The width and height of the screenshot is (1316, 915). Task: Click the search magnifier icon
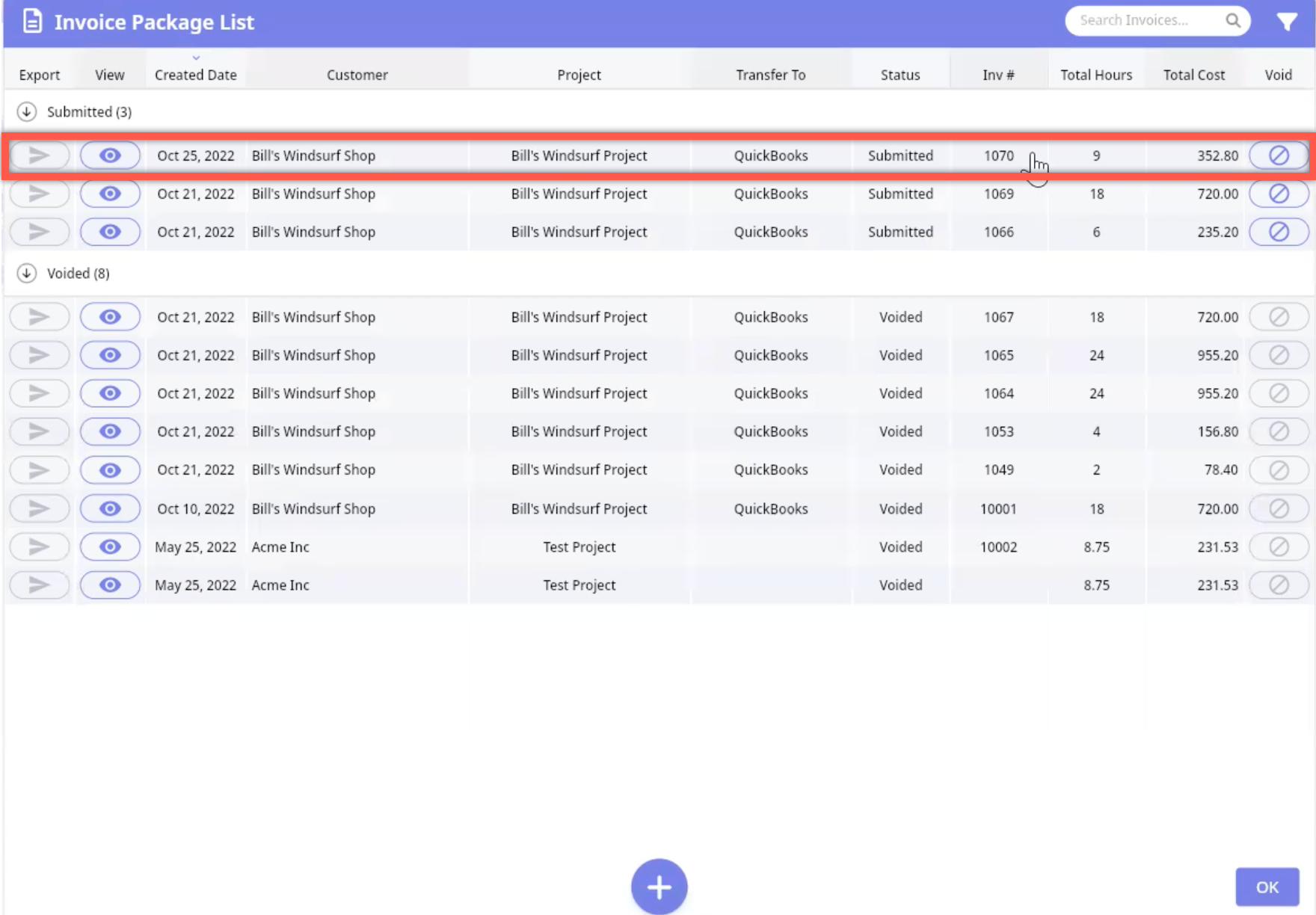[x=1233, y=21]
